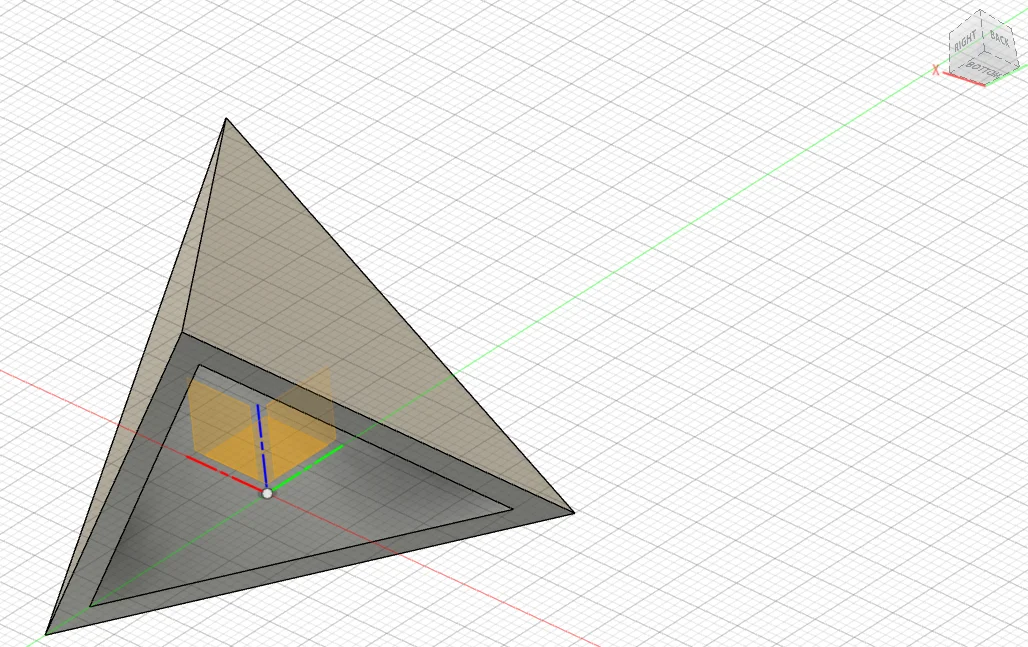Select the pyramid's bottom-left corner vertex
Image resolution: width=1028 pixels, height=647 pixels.
tap(46, 634)
